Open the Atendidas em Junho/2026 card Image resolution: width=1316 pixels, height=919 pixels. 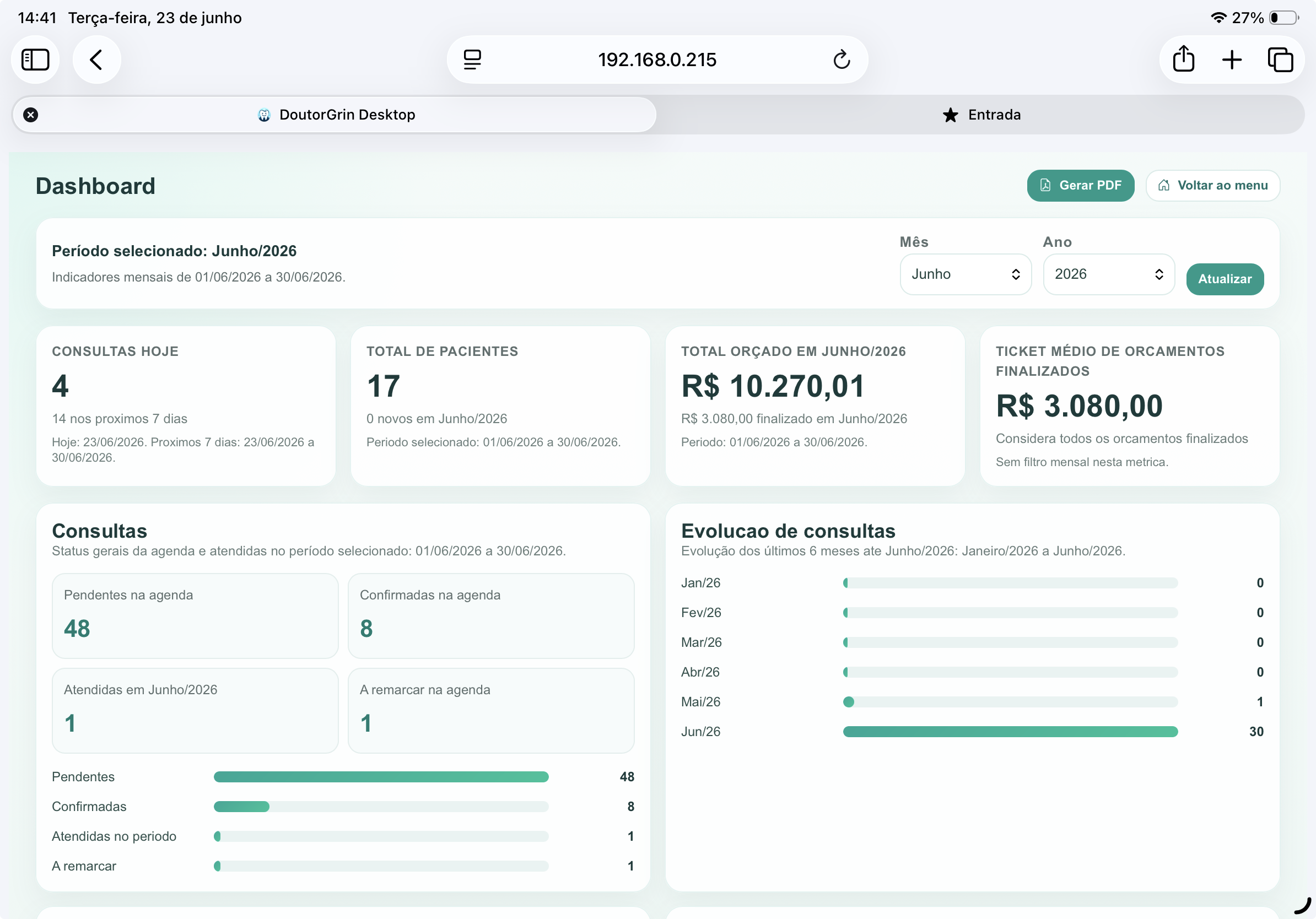tap(195, 710)
